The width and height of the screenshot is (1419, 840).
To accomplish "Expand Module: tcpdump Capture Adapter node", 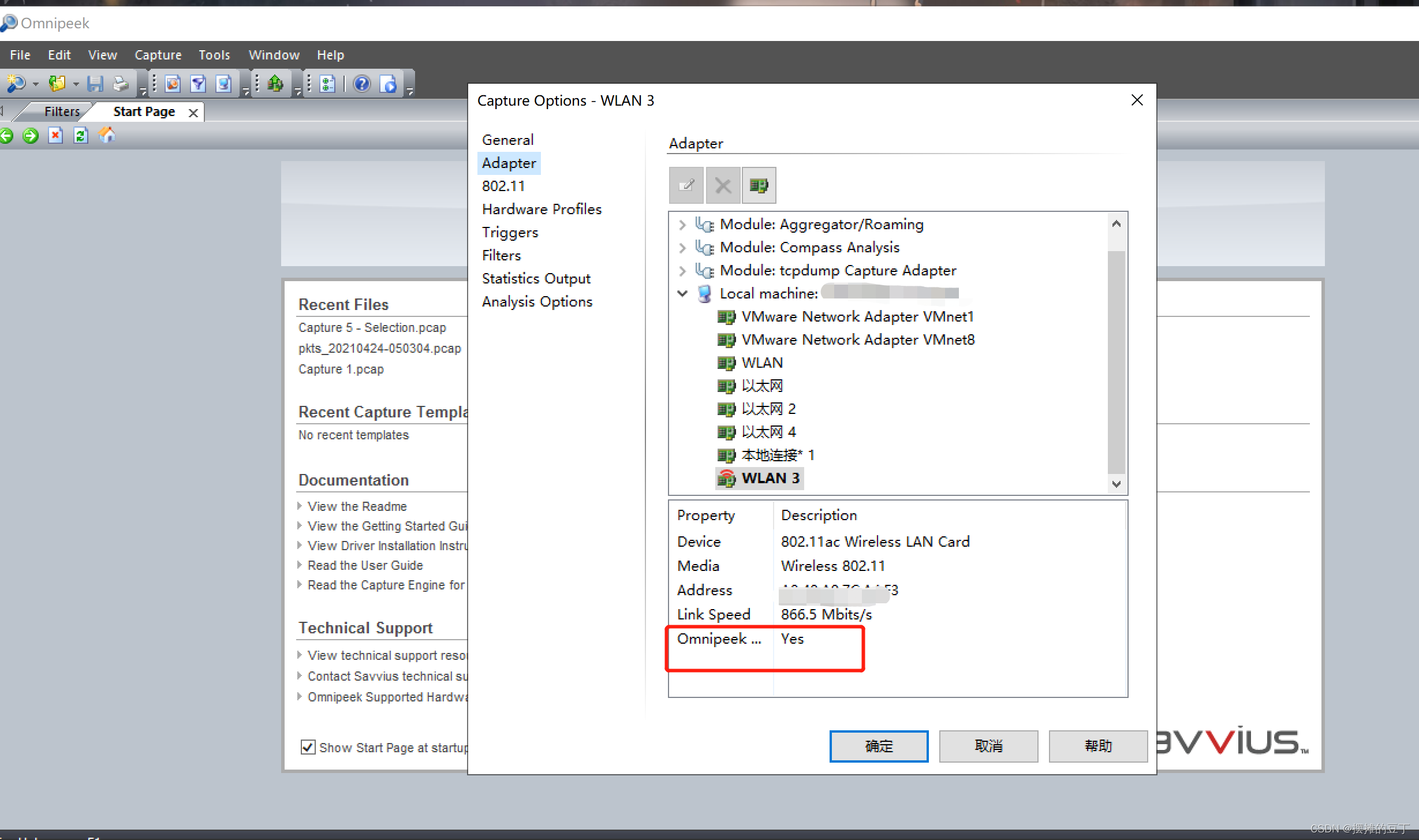I will [x=682, y=271].
